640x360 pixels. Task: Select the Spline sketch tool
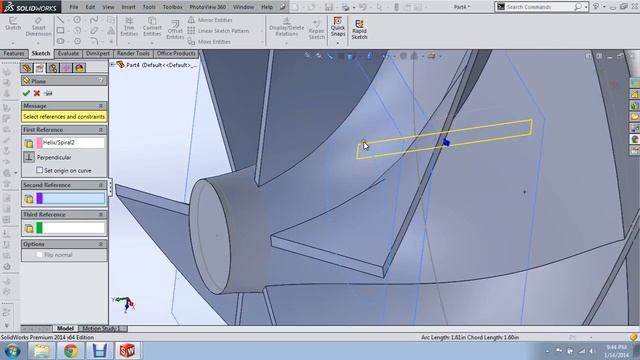pos(94,20)
